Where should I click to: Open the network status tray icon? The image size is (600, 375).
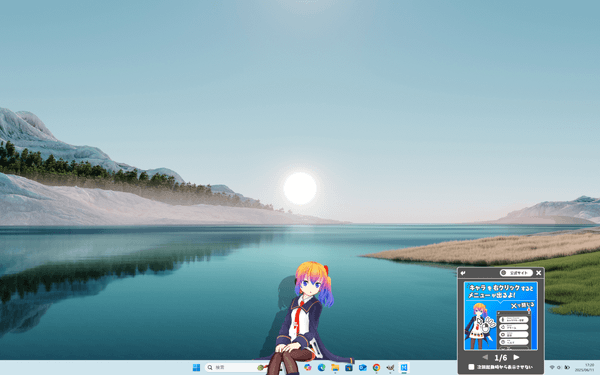pos(552,367)
